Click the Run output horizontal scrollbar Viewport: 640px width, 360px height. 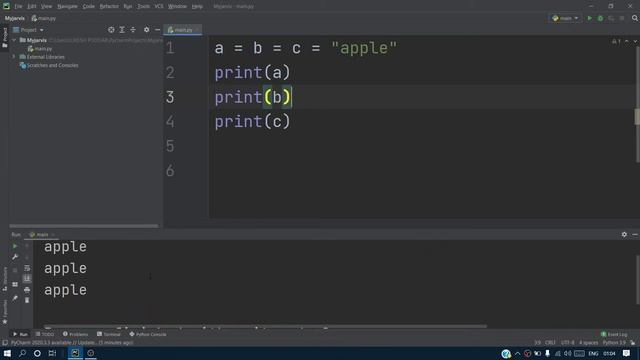265,327
